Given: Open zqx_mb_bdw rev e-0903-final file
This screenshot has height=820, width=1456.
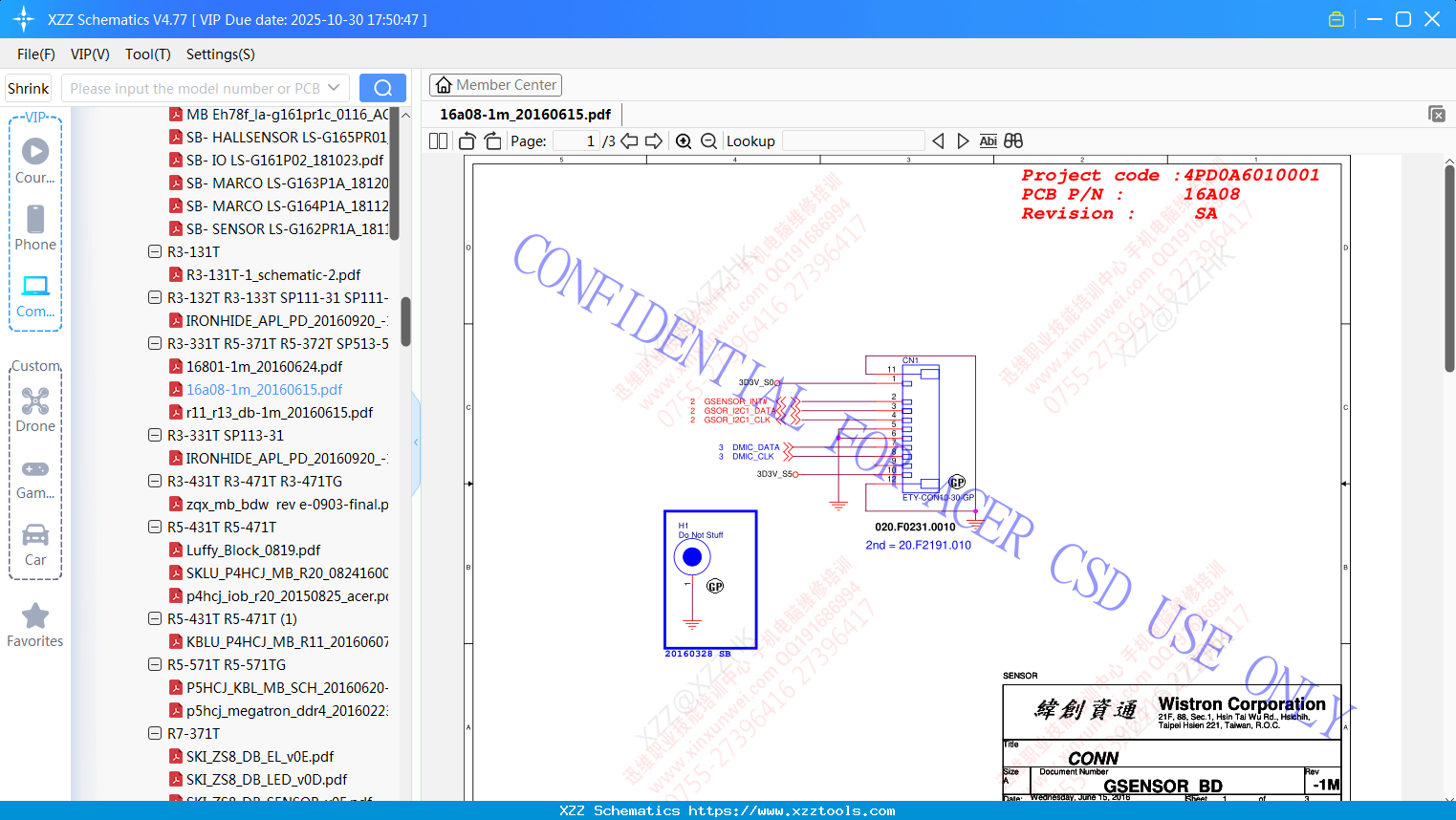Looking at the screenshot, I should (287, 504).
